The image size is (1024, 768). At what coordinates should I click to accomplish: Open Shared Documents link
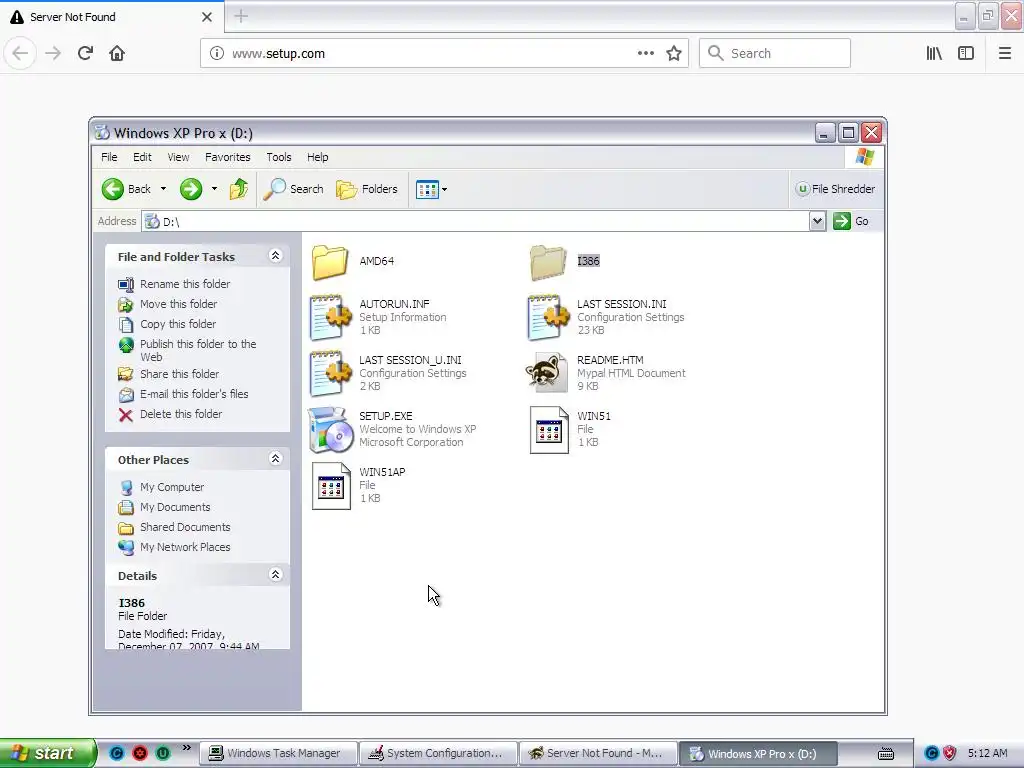[x=185, y=527]
